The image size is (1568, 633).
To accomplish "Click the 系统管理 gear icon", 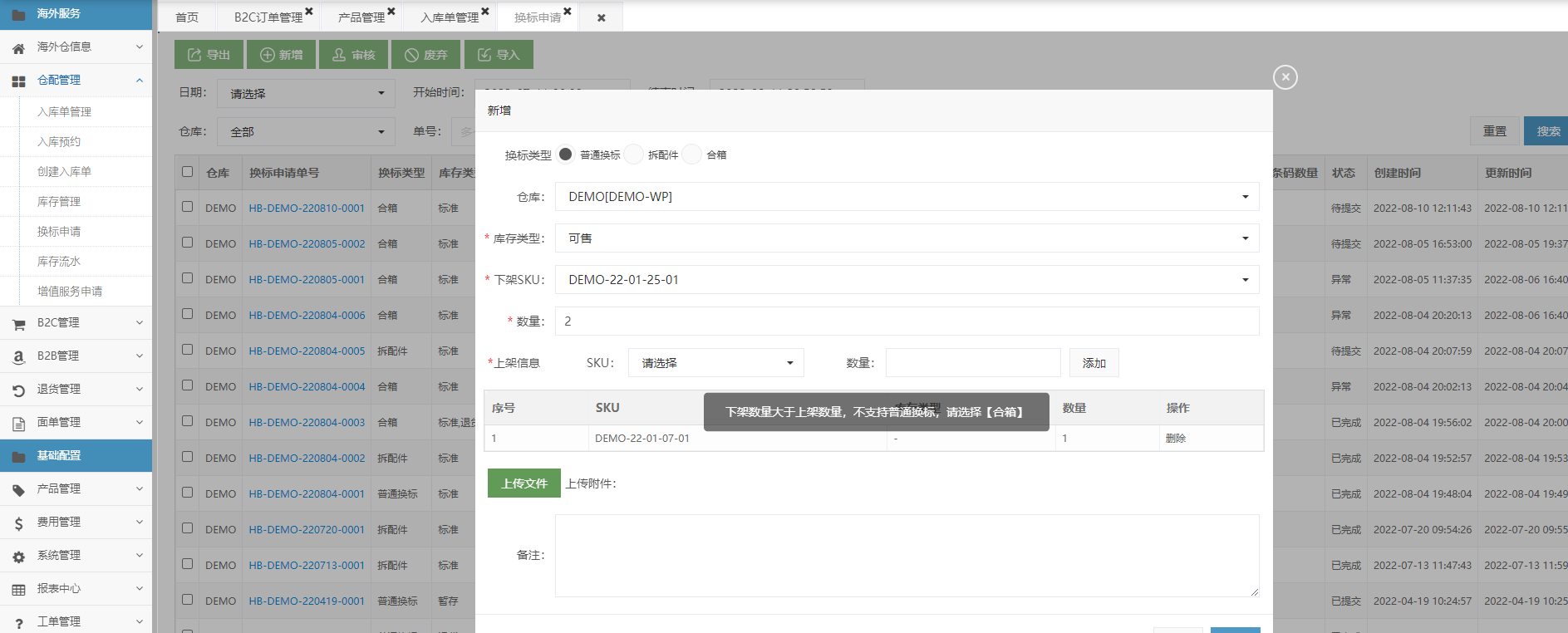I will pyautogui.click(x=18, y=557).
